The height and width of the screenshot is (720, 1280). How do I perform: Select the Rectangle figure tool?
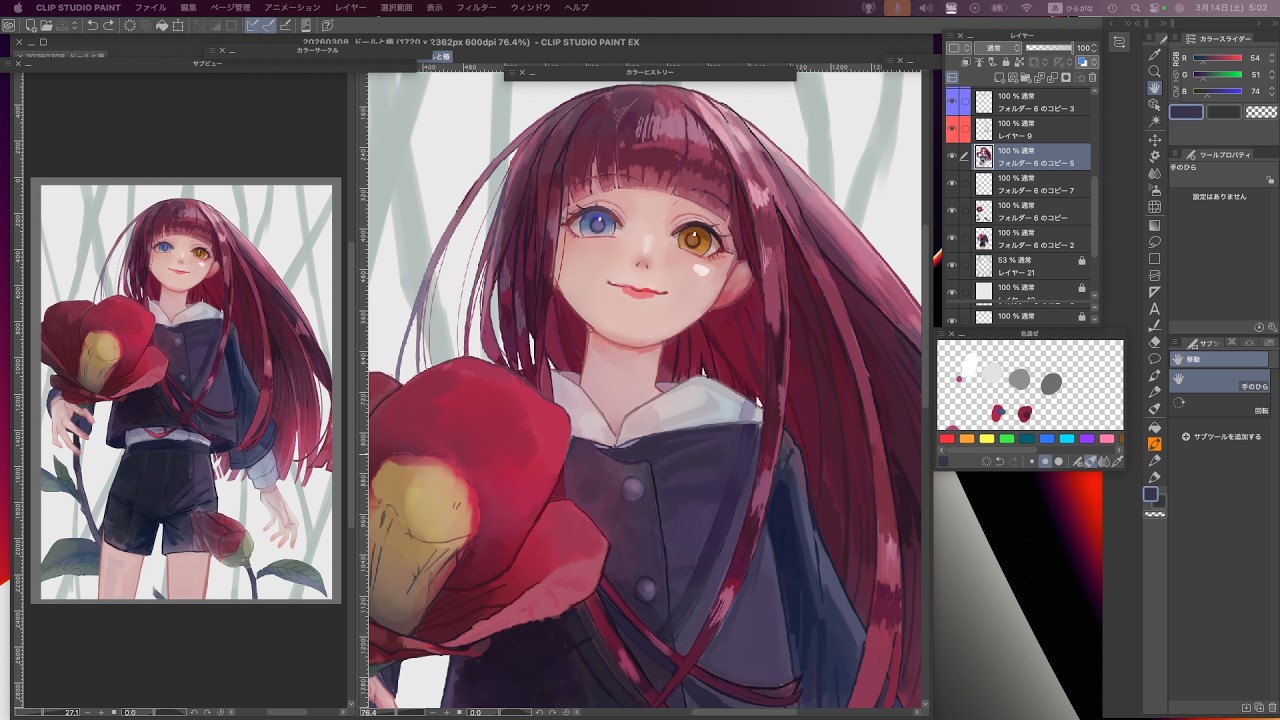click(1155, 259)
